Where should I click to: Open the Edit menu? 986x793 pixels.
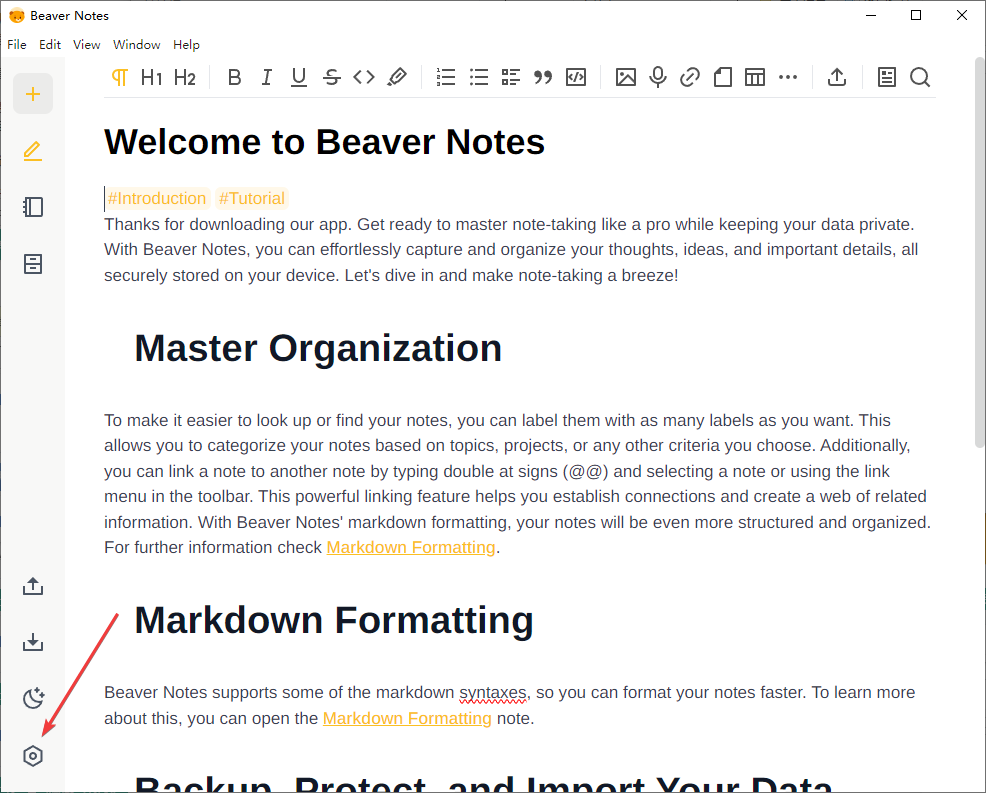coord(50,45)
